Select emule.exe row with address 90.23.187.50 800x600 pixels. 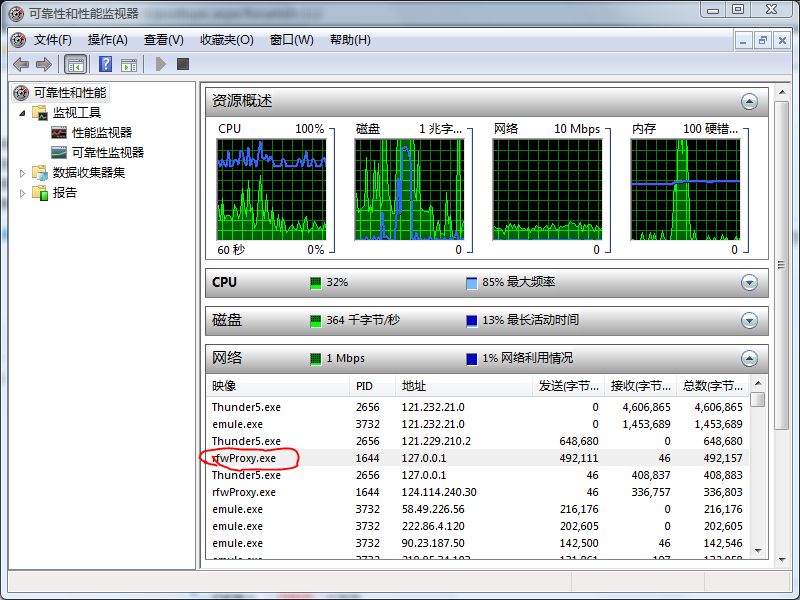click(x=478, y=543)
